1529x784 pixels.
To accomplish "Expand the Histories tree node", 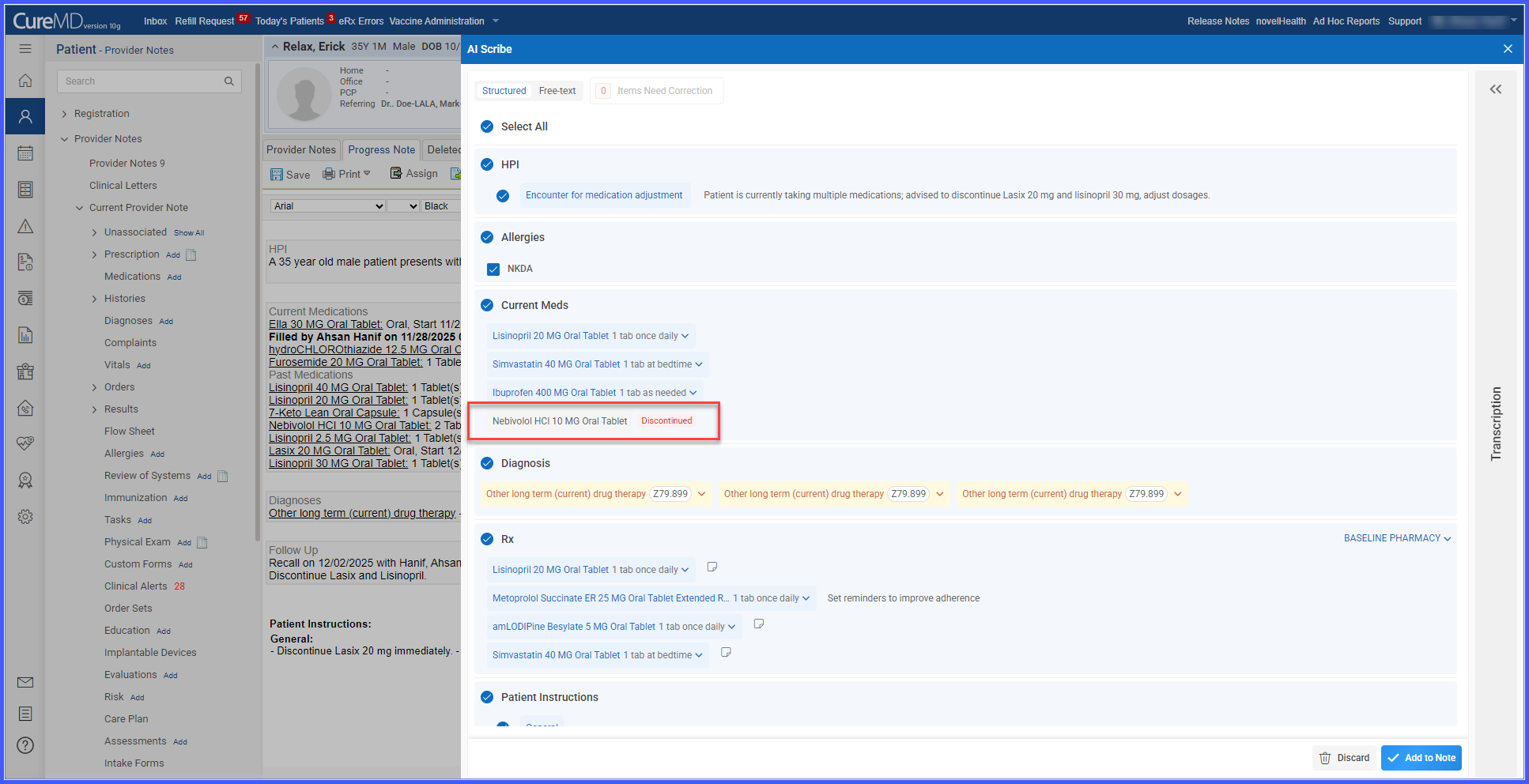I will pos(94,299).
